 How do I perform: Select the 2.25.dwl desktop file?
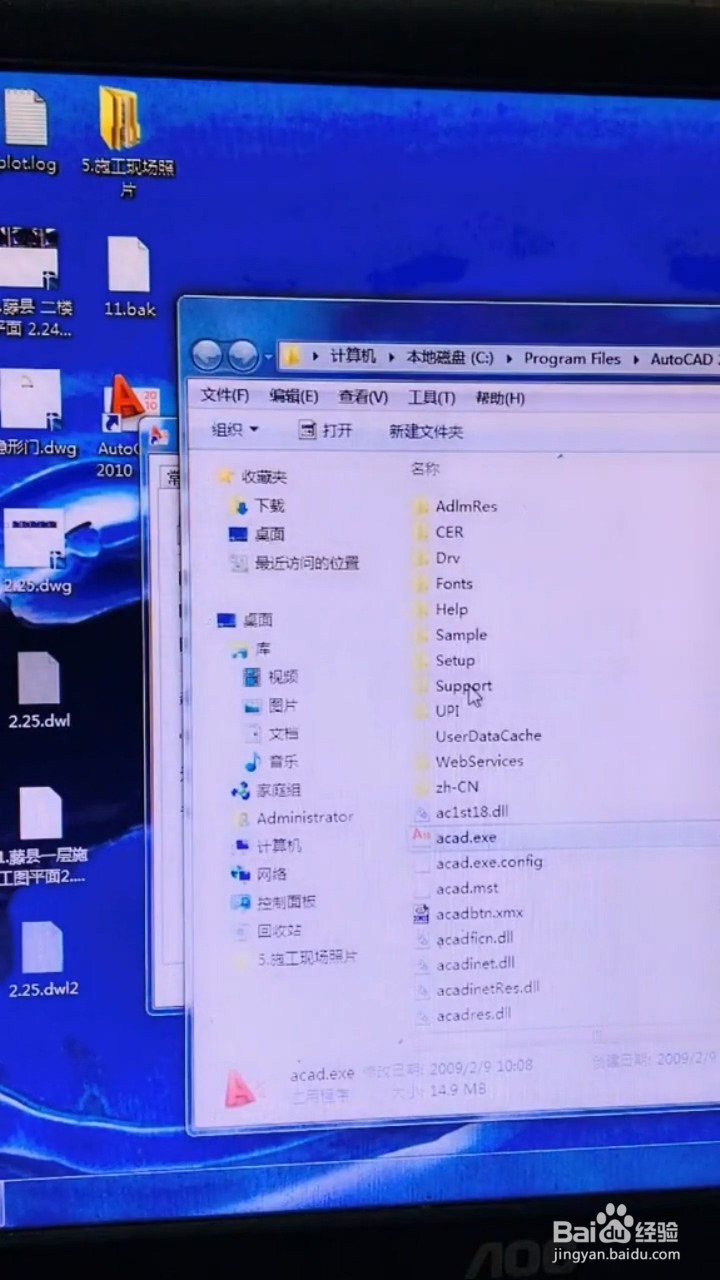[39, 692]
